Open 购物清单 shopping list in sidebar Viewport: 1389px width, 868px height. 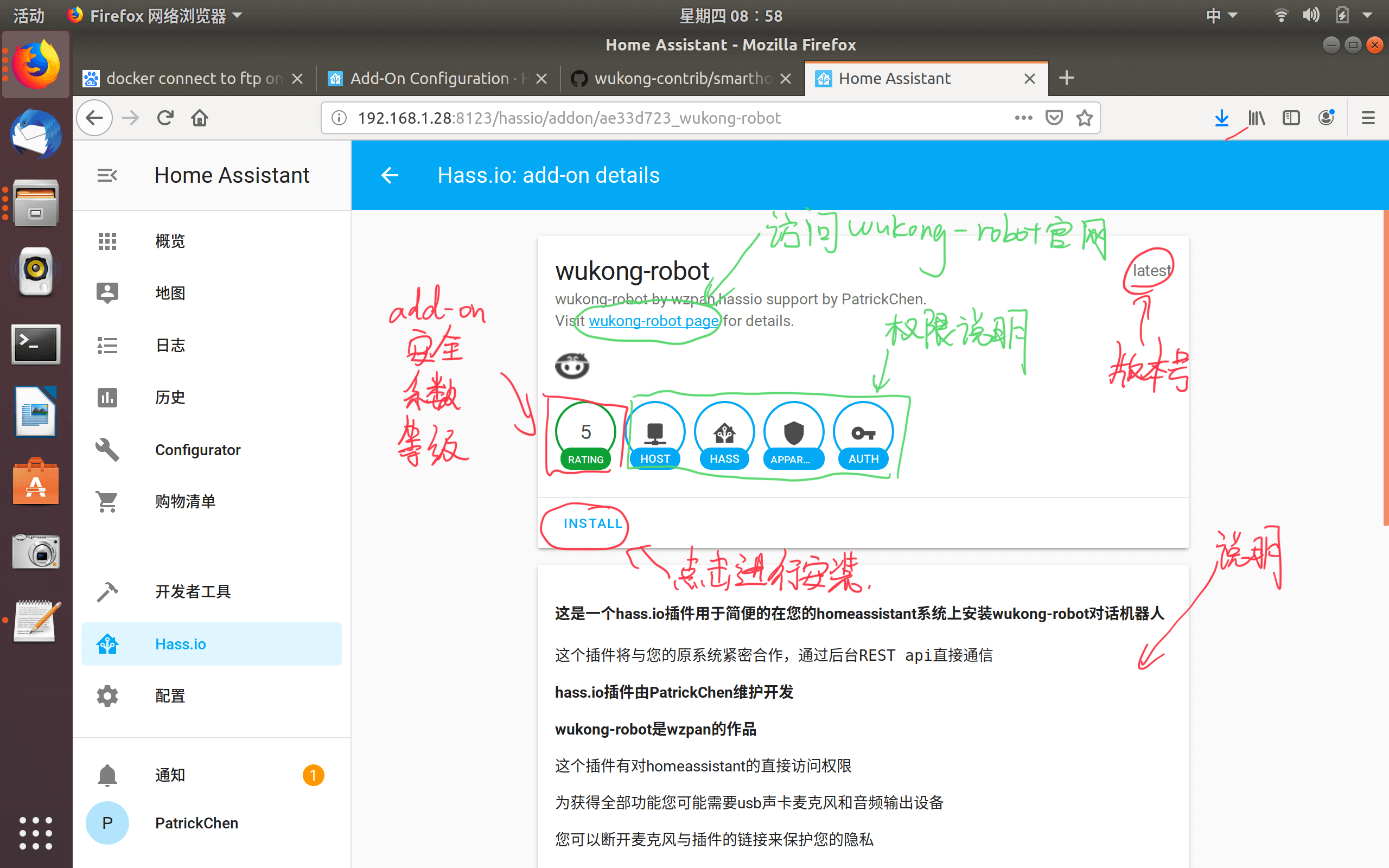(x=211, y=502)
